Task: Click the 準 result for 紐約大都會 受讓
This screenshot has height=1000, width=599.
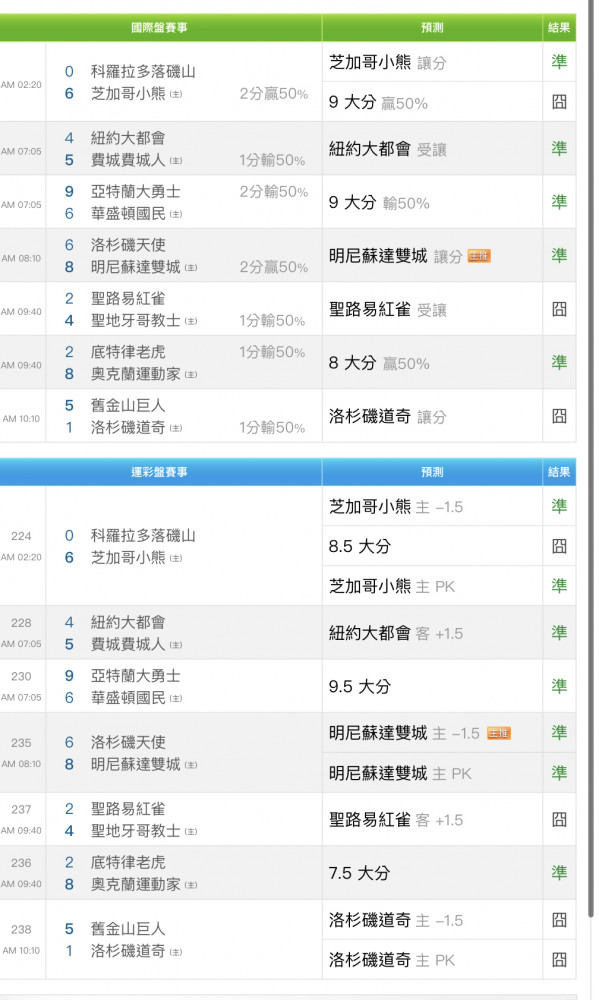Action: (x=559, y=149)
